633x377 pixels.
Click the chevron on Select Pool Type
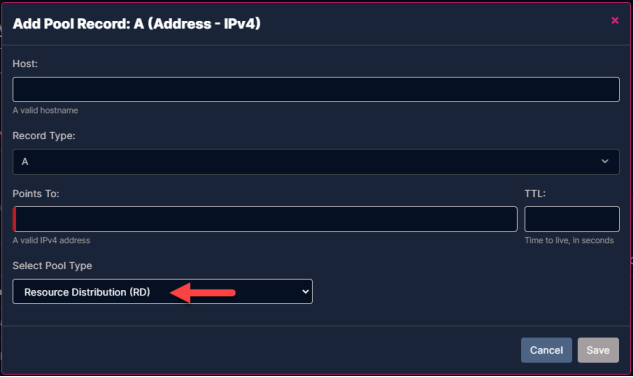(305, 291)
